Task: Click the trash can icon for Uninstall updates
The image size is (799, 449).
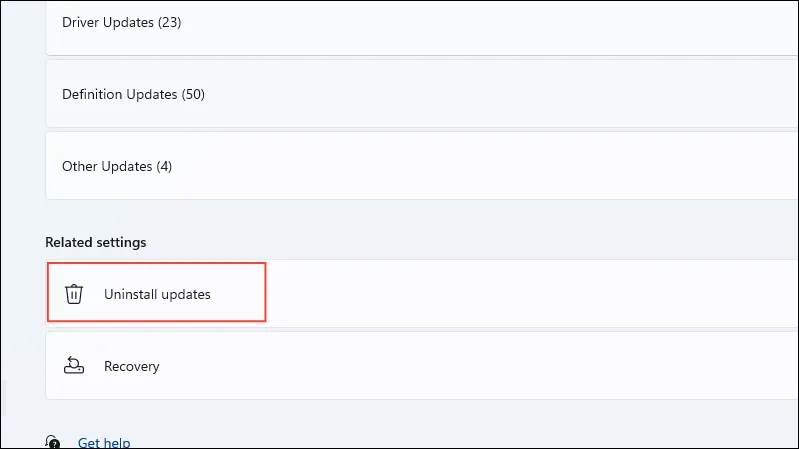Action: click(74, 294)
